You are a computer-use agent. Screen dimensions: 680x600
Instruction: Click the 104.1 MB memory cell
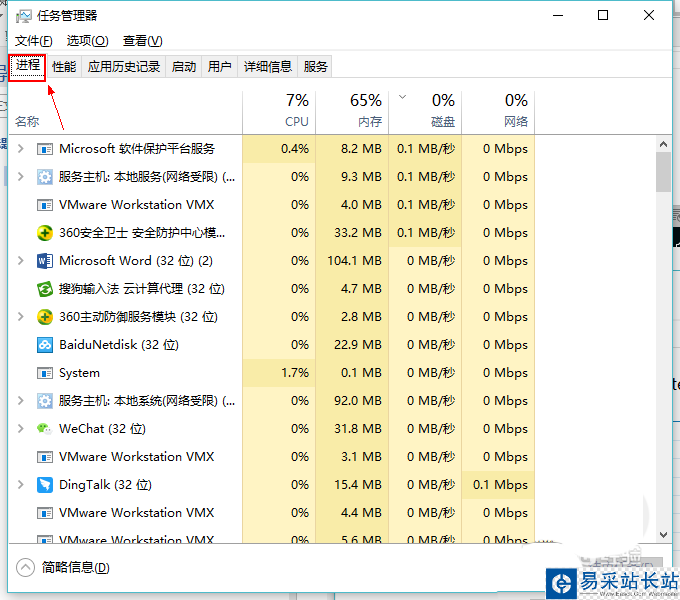tap(352, 261)
